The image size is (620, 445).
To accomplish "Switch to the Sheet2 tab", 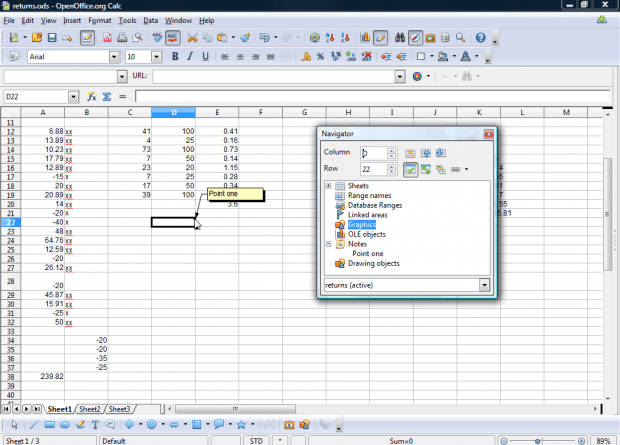I will click(90, 409).
